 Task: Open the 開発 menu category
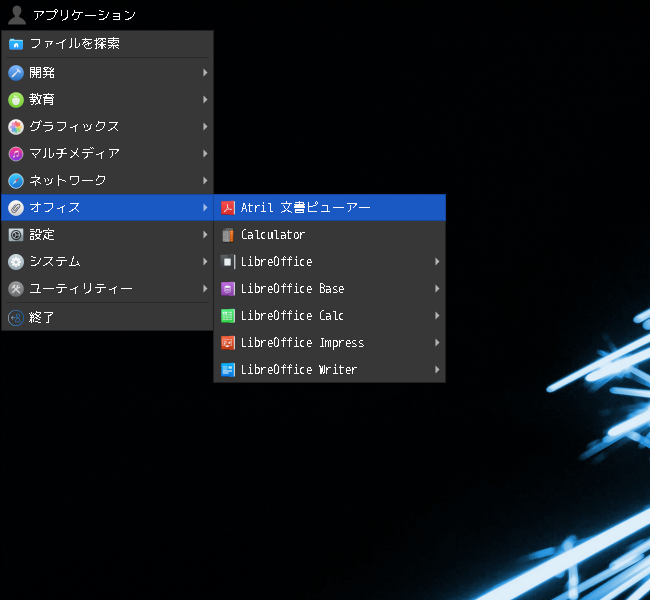click(107, 73)
